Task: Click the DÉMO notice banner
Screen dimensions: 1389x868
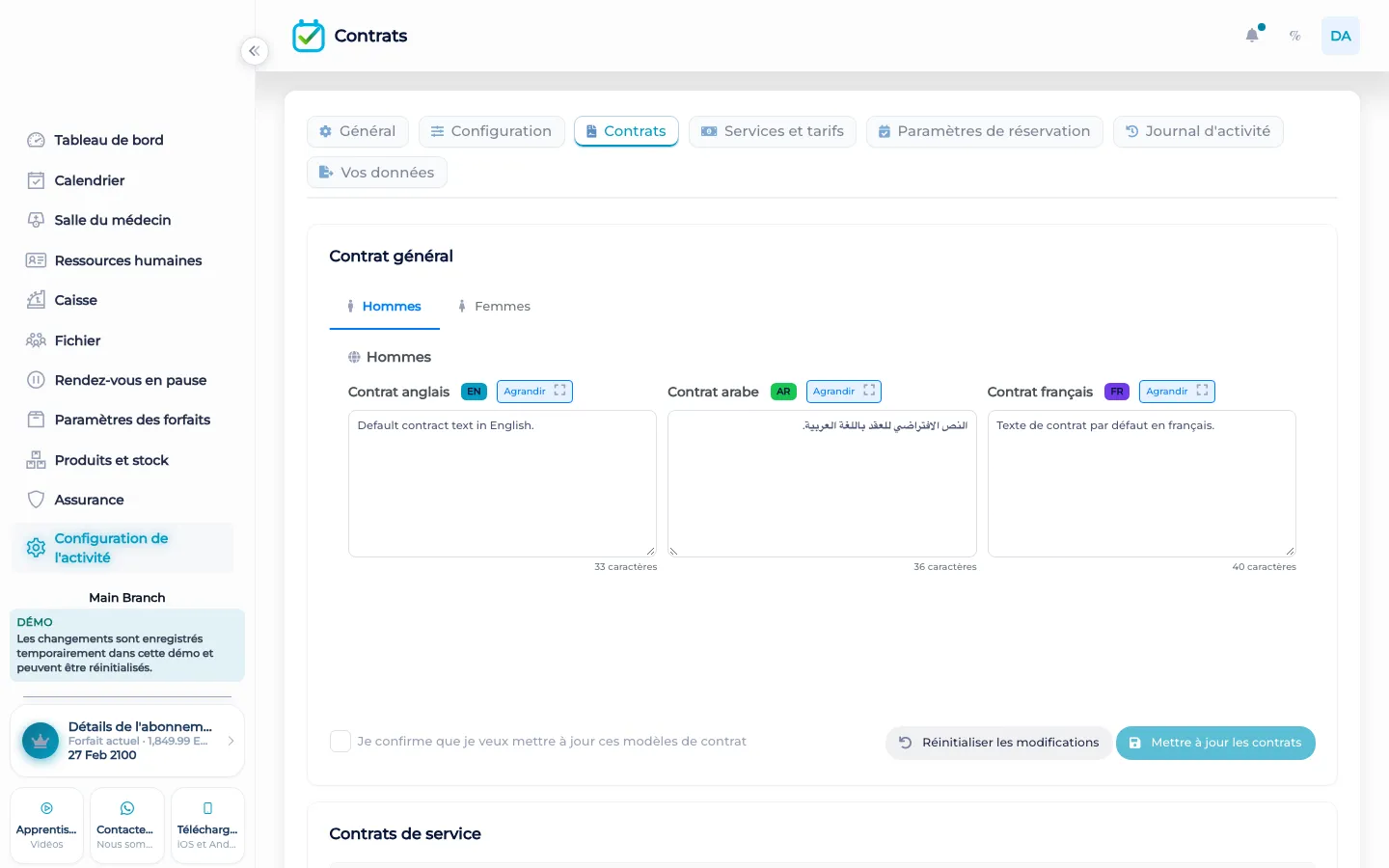Action: click(x=127, y=645)
